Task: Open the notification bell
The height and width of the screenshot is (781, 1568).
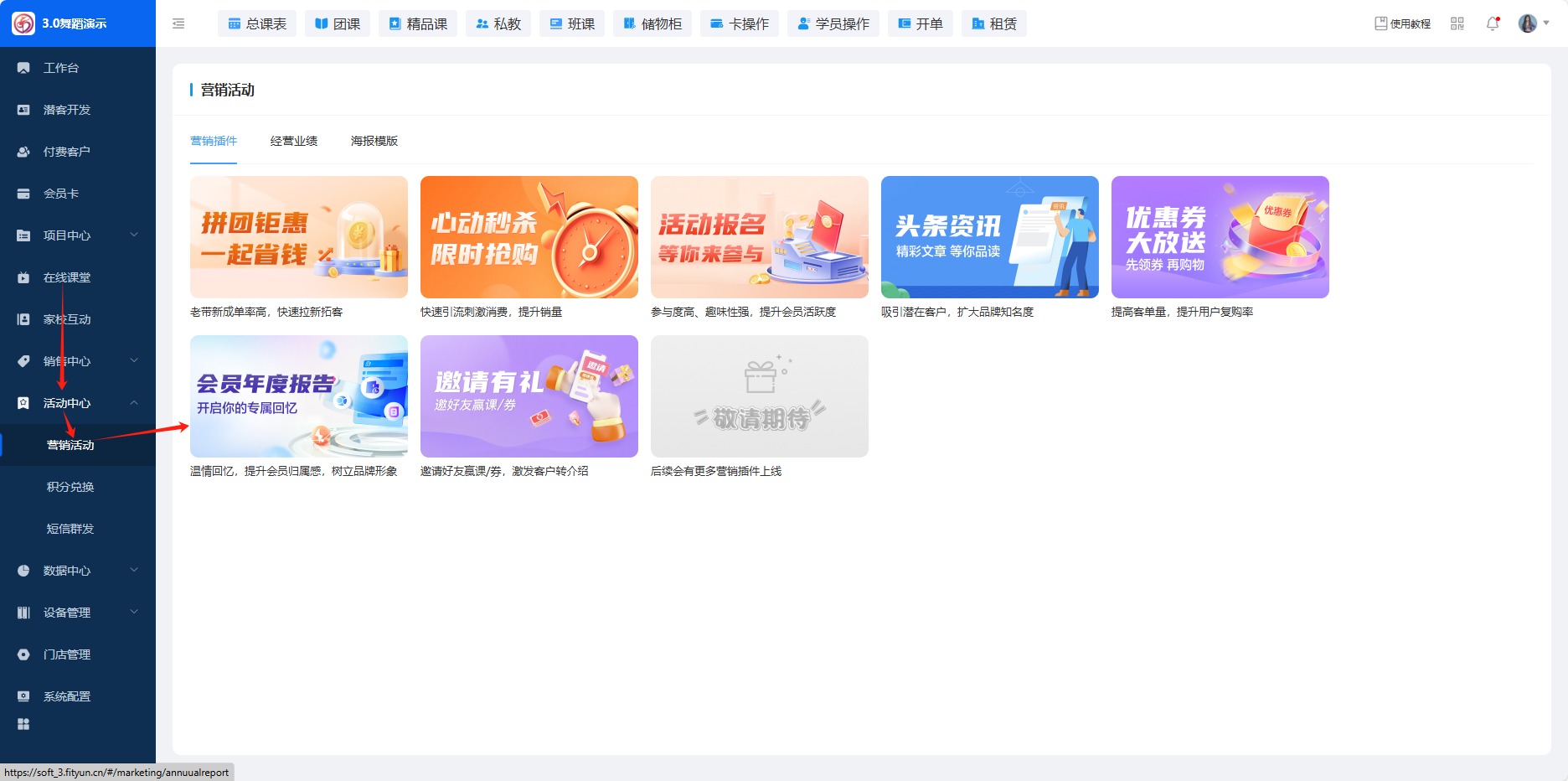Action: [1492, 23]
